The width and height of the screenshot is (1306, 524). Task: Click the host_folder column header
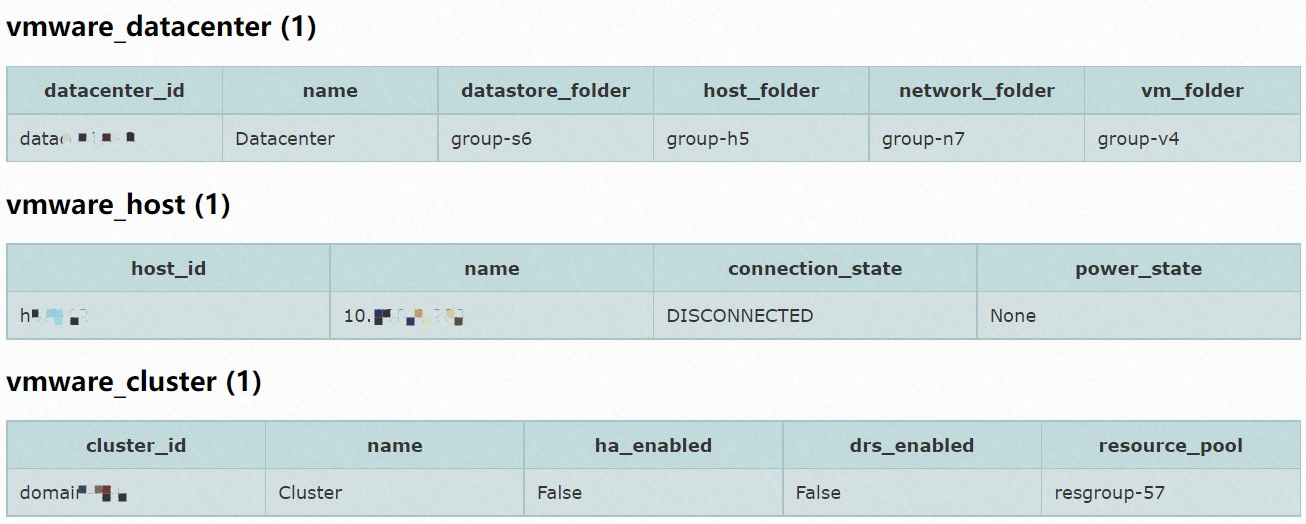point(761,91)
